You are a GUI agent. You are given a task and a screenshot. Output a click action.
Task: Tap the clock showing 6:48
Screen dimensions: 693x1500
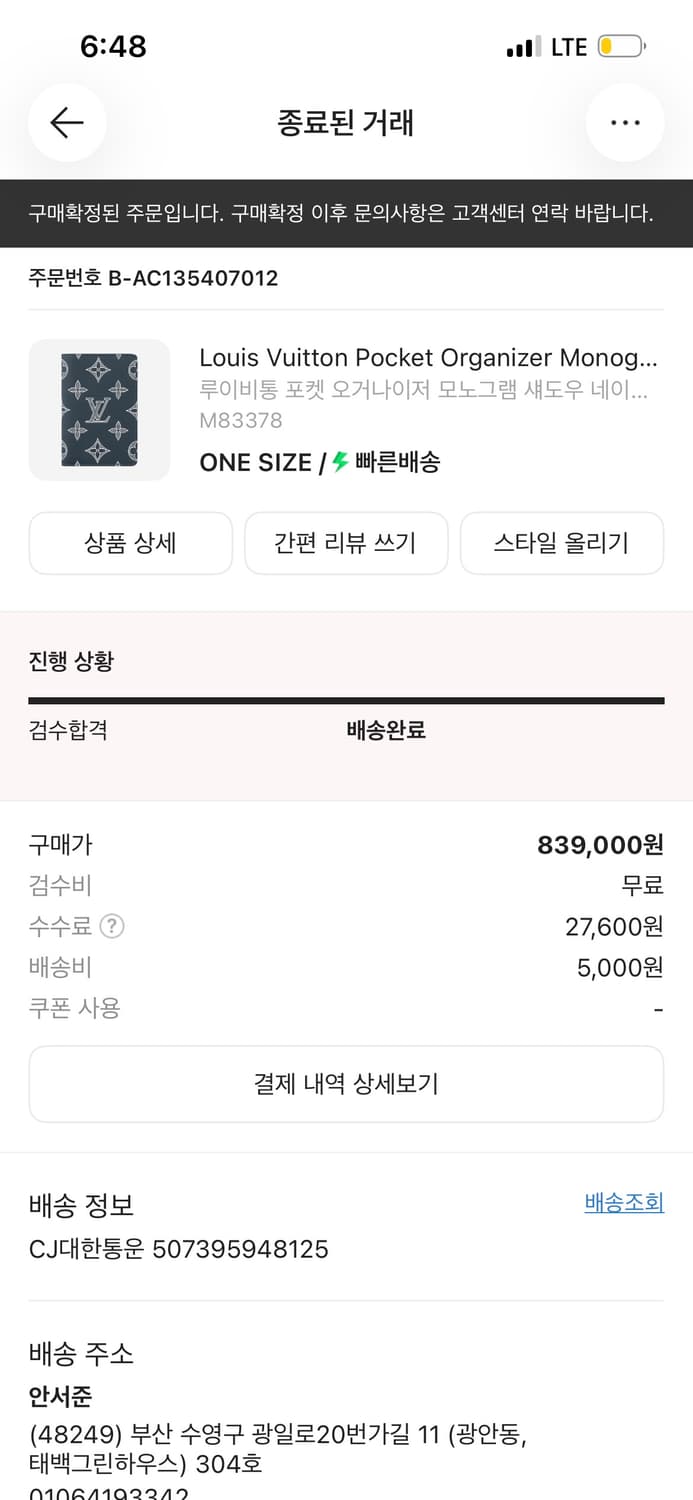point(113,45)
